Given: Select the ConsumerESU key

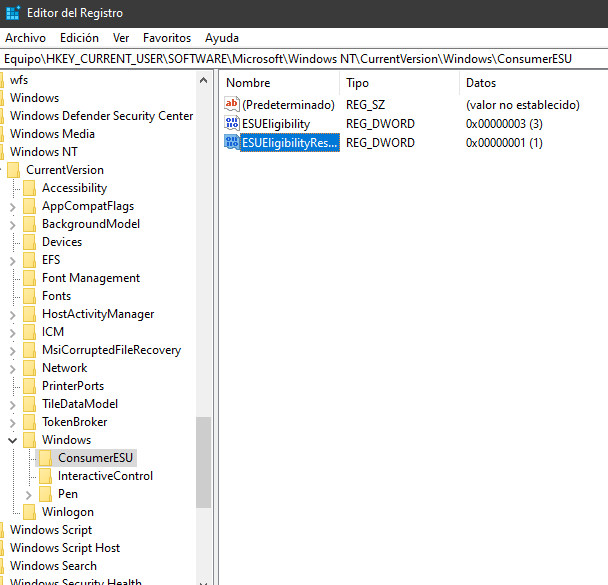Looking at the screenshot, I should 95,458.
